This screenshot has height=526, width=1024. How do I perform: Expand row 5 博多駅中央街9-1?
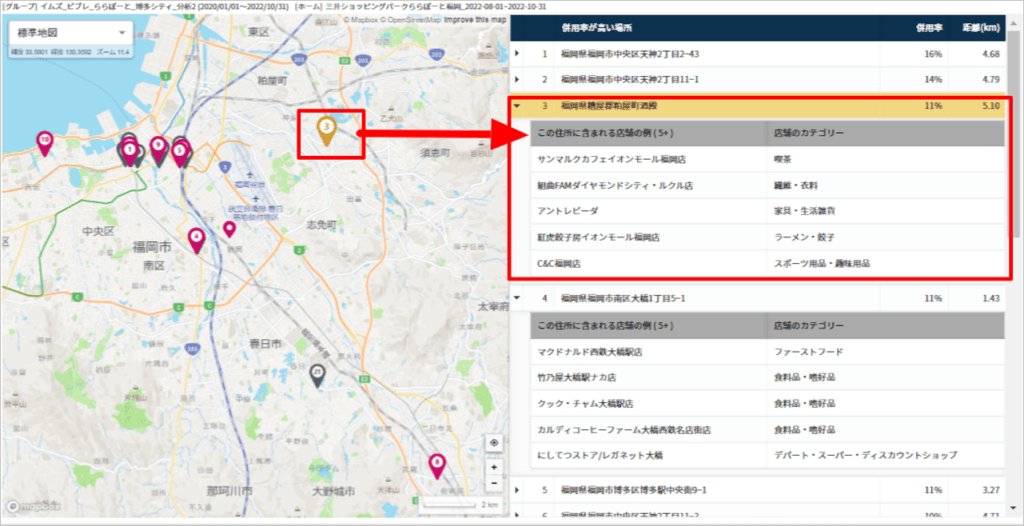coord(517,489)
